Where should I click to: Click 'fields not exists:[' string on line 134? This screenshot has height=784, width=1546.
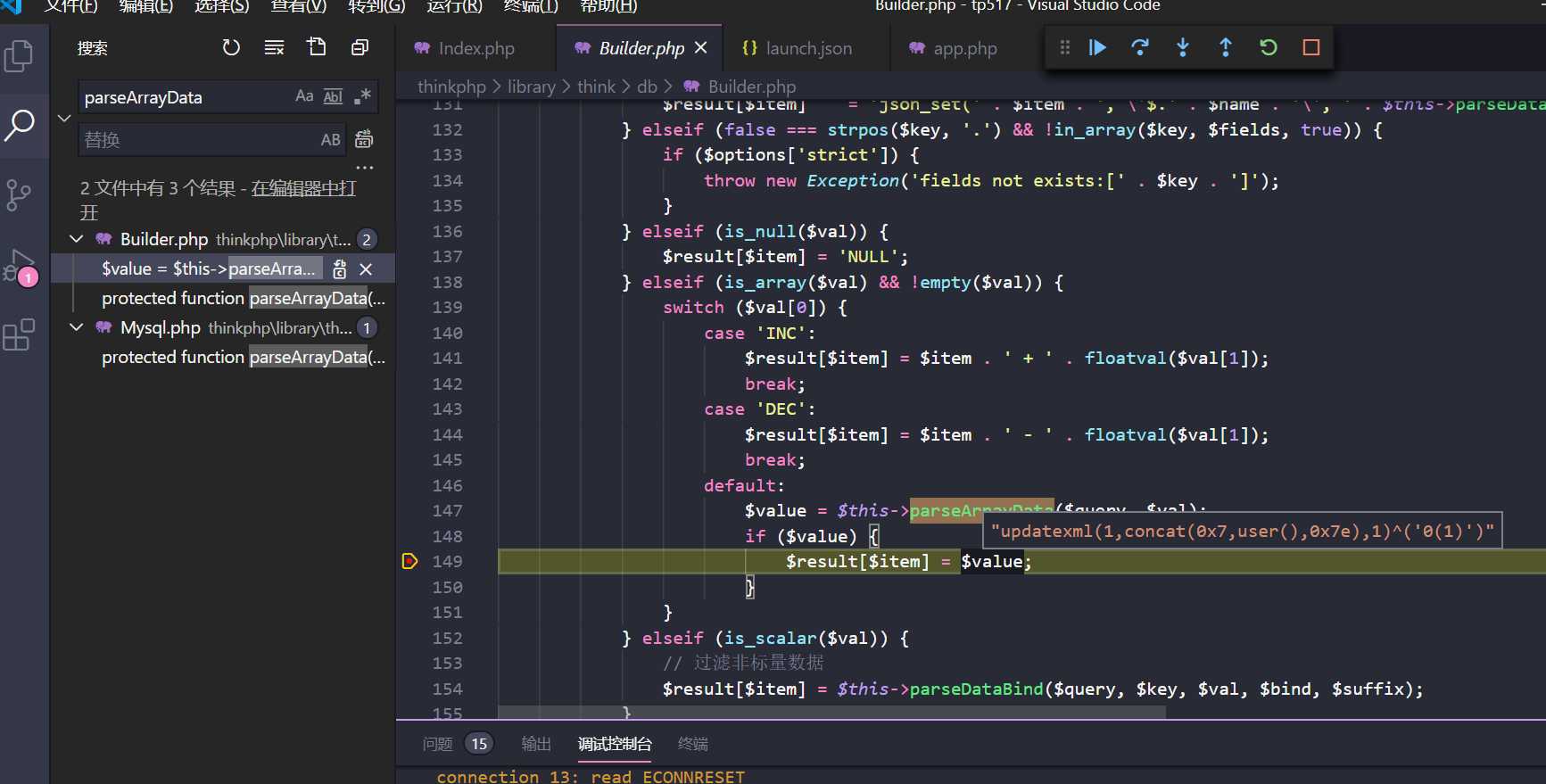click(x=1018, y=180)
